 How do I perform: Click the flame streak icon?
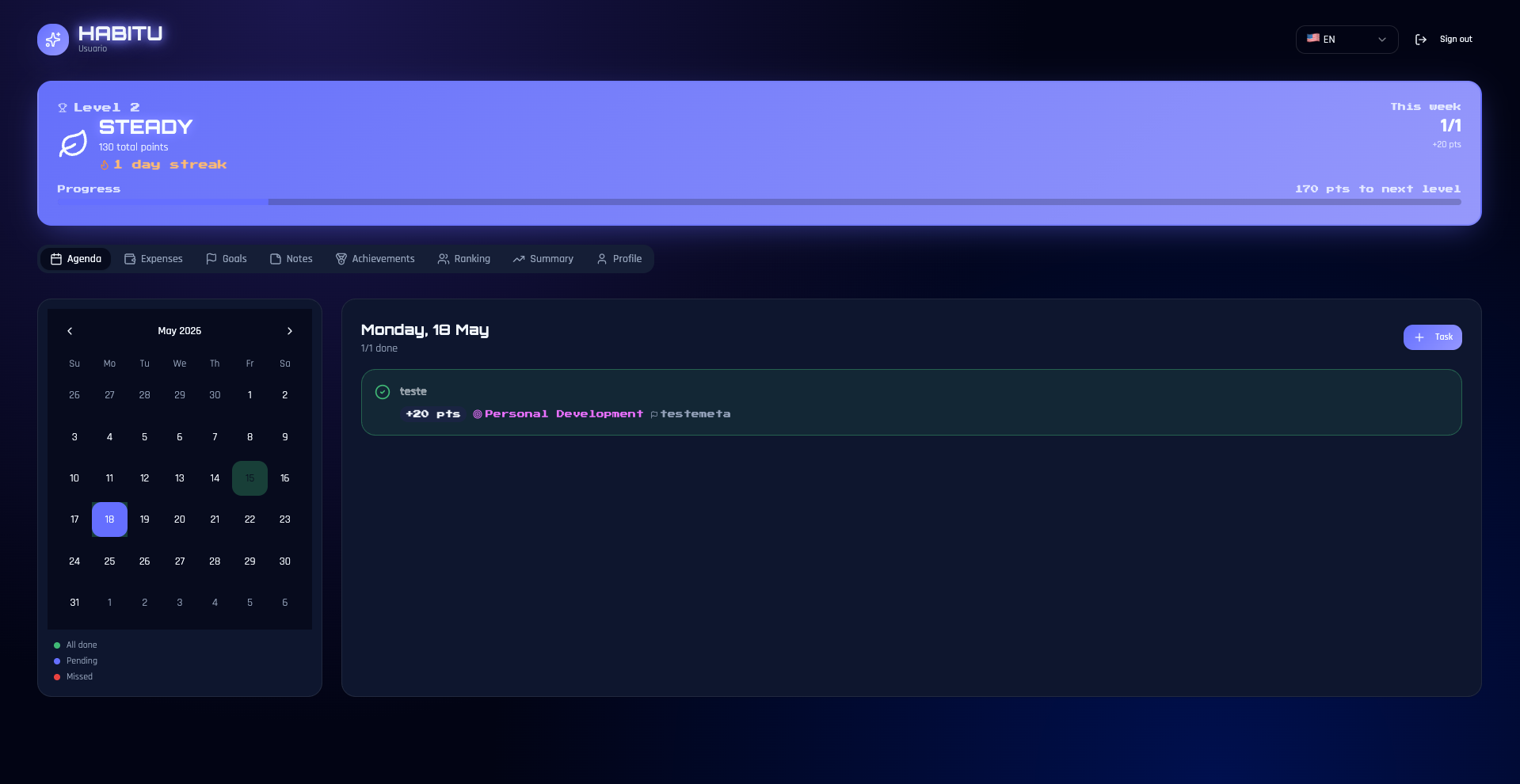point(105,165)
